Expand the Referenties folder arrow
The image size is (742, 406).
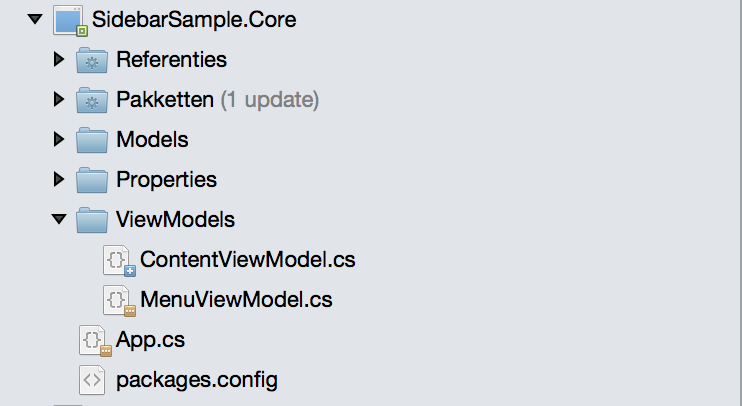click(59, 60)
